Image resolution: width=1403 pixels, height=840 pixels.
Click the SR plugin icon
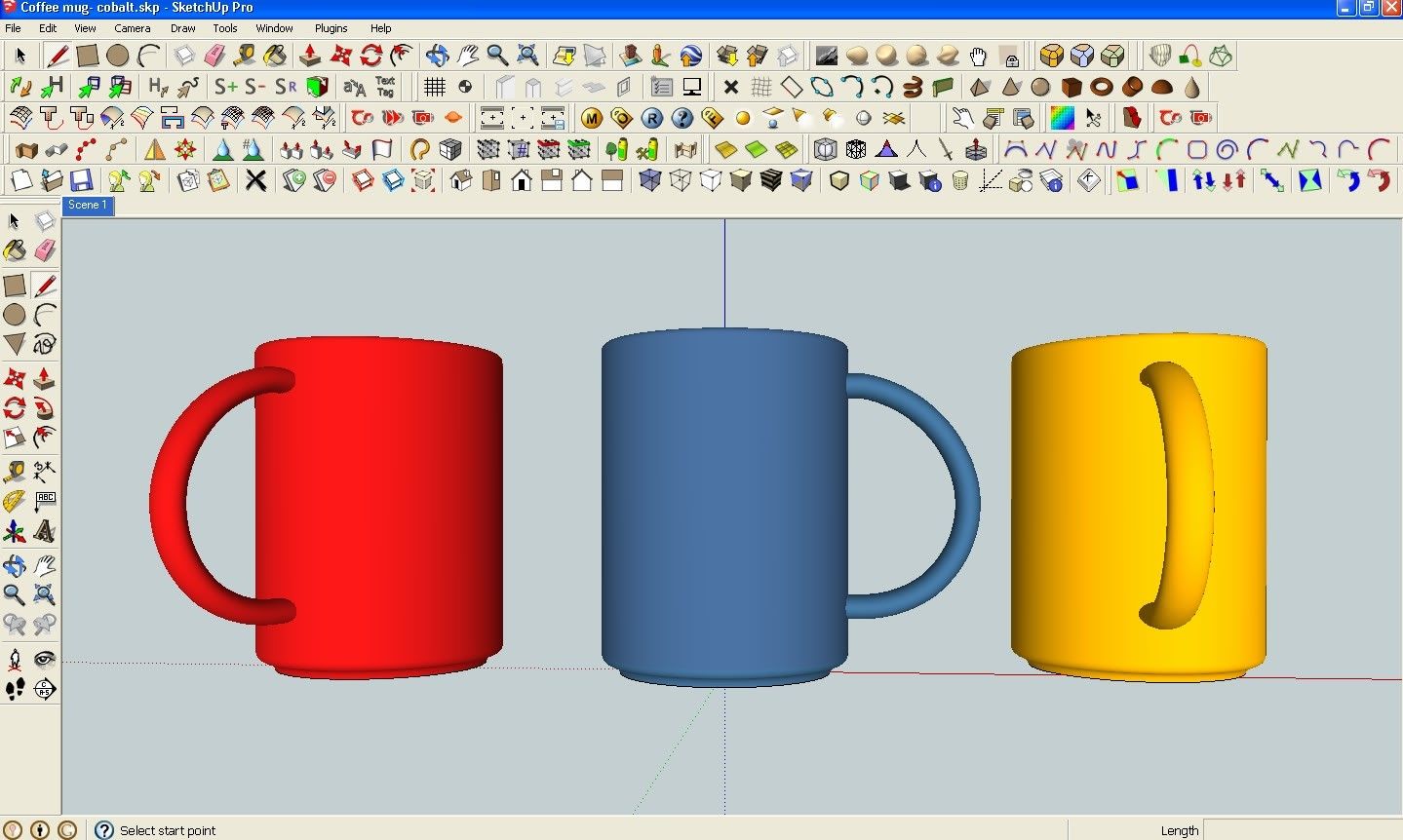(x=286, y=87)
